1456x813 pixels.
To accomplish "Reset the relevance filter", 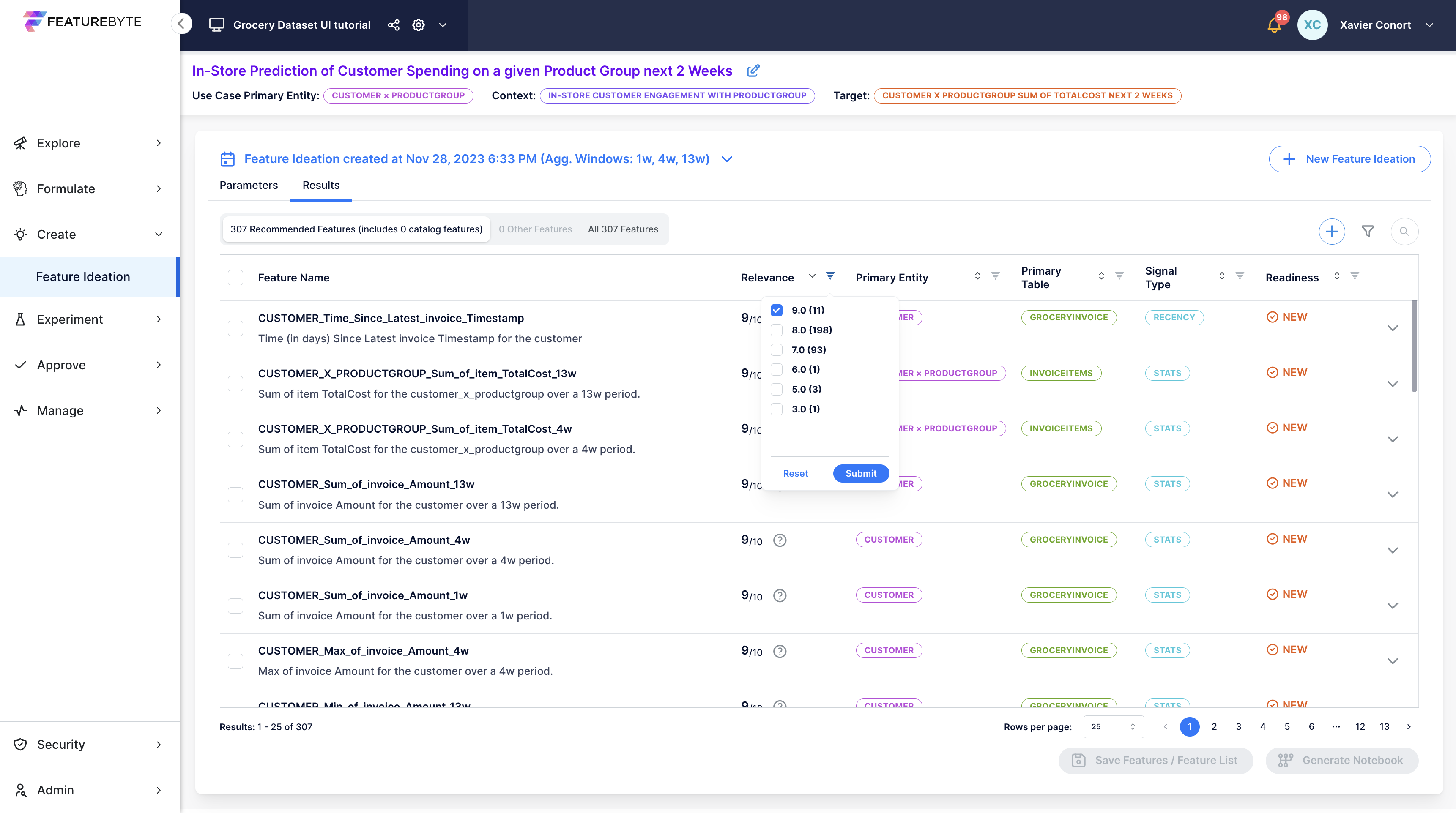I will tap(795, 473).
